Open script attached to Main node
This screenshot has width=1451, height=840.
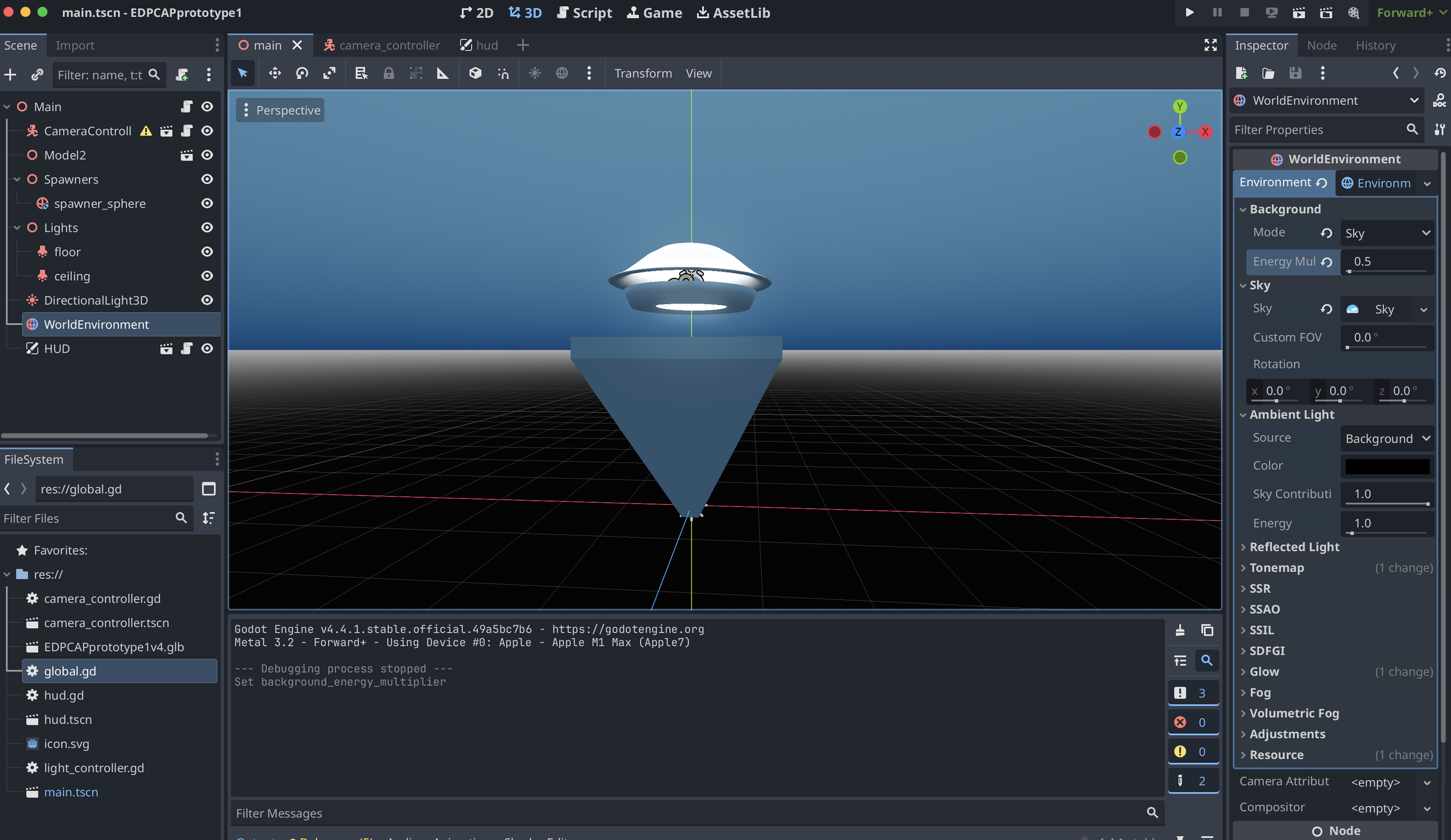186,107
